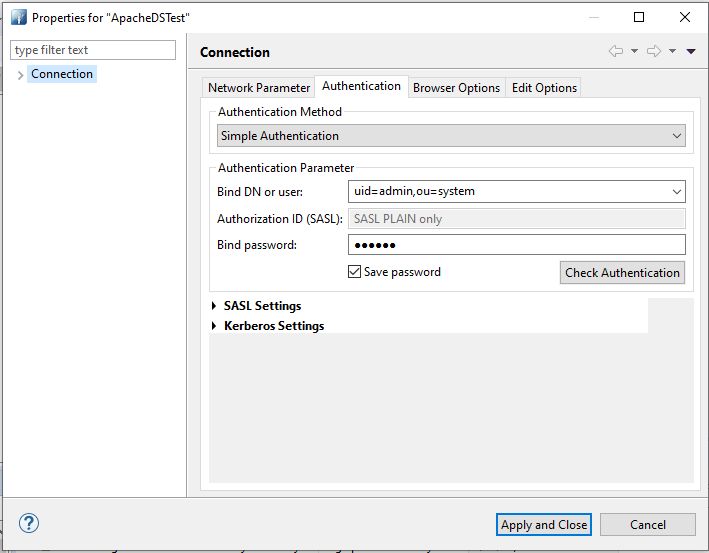
Task: Click the Properties dialog app icon
Action: point(19,17)
